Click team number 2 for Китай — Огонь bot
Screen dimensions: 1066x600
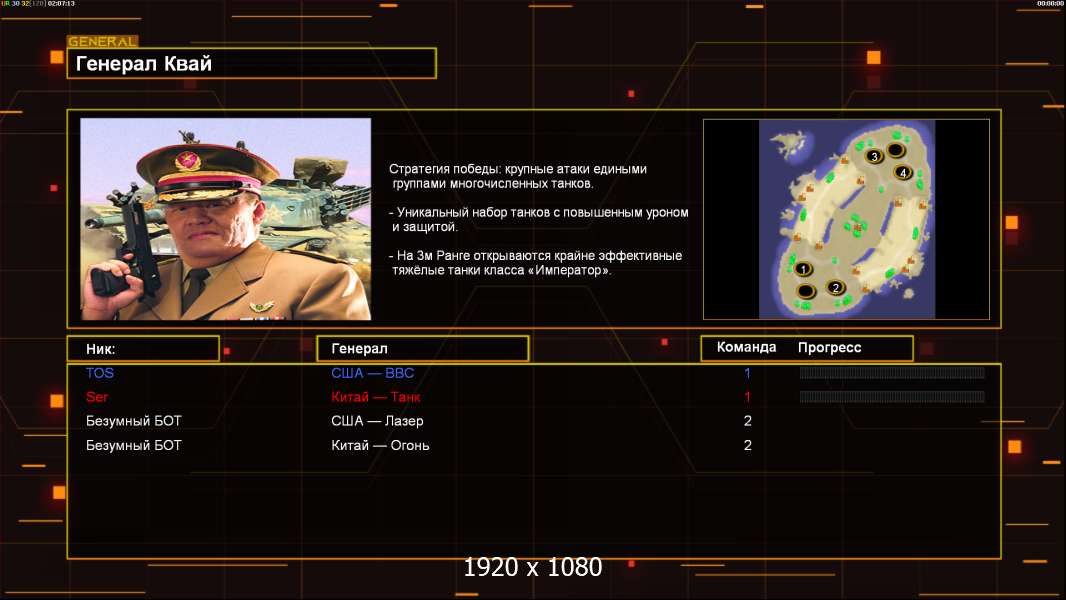pyautogui.click(x=747, y=446)
